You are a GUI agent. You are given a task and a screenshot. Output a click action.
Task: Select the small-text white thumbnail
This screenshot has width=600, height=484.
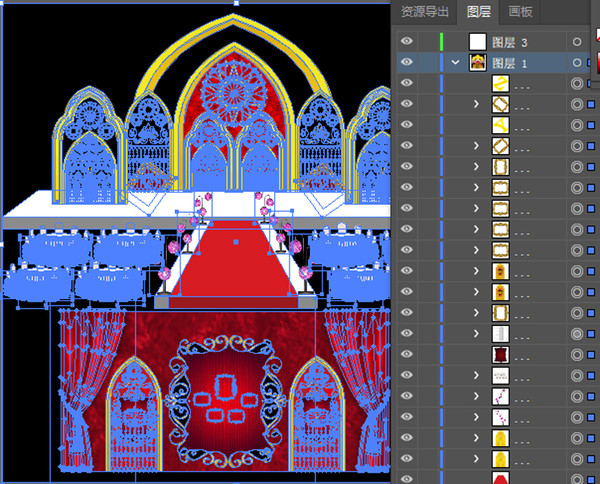pyautogui.click(x=500, y=375)
